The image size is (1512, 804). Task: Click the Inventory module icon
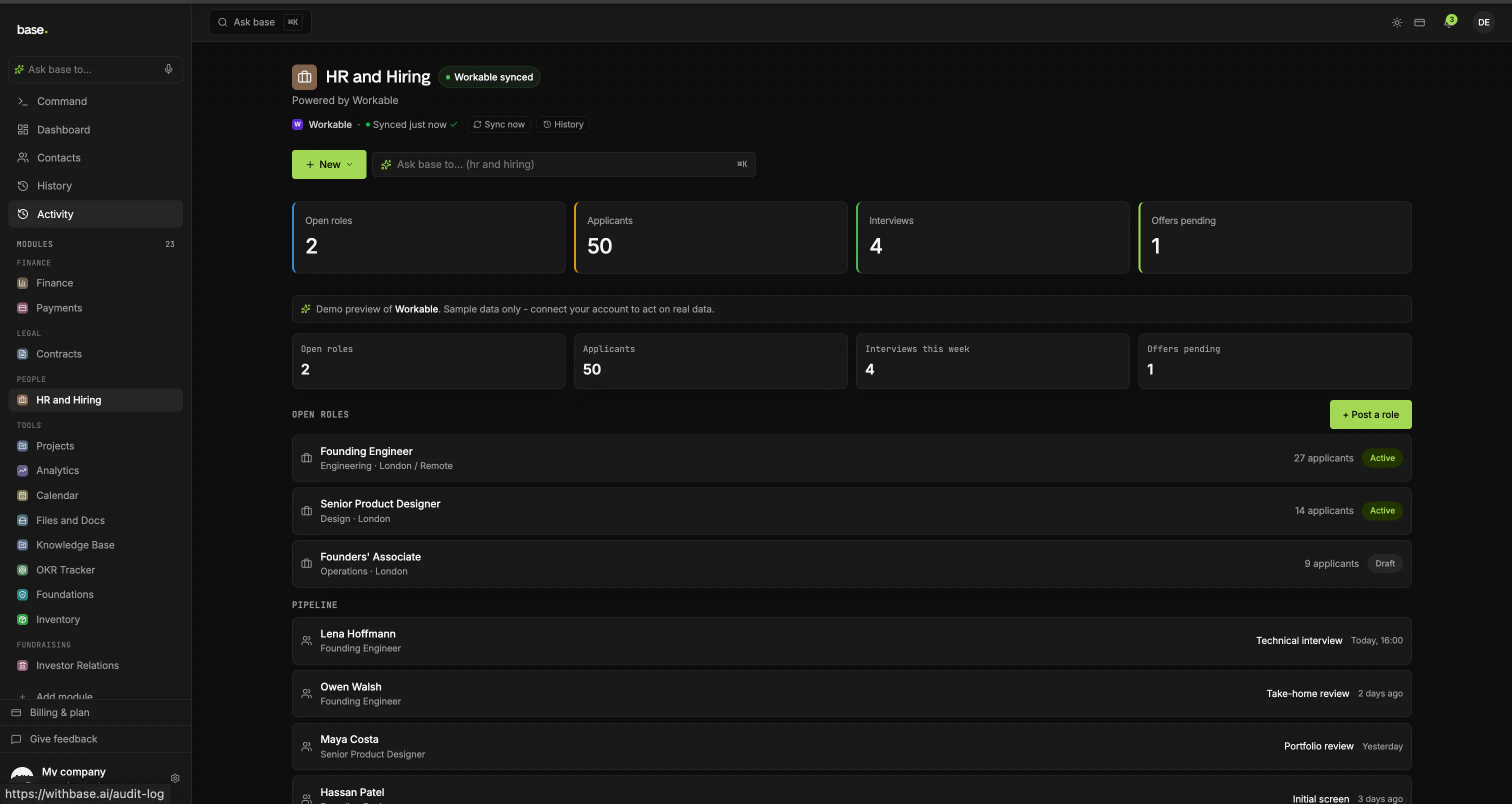point(23,619)
